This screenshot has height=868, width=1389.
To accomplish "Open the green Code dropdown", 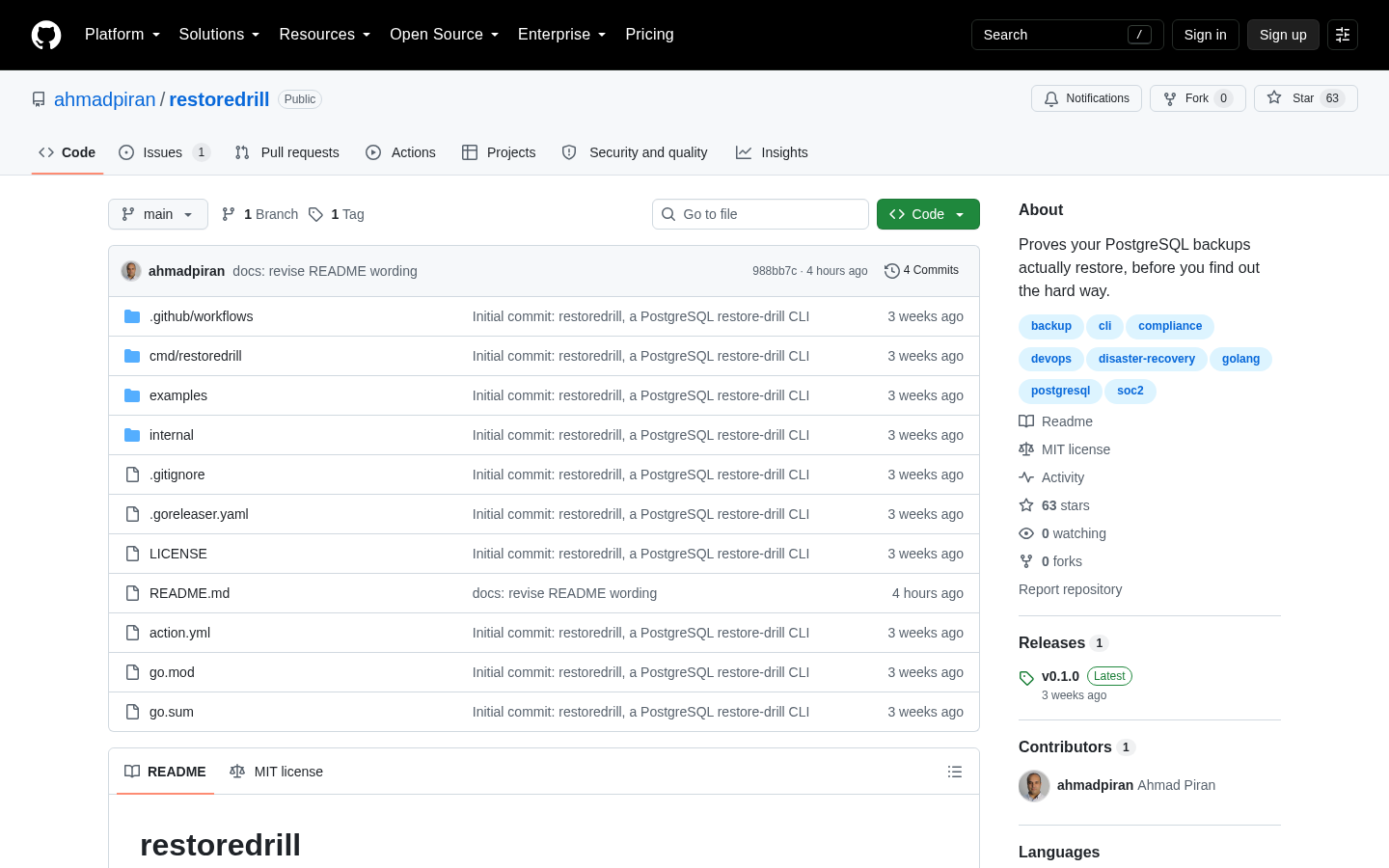I will click(x=928, y=214).
